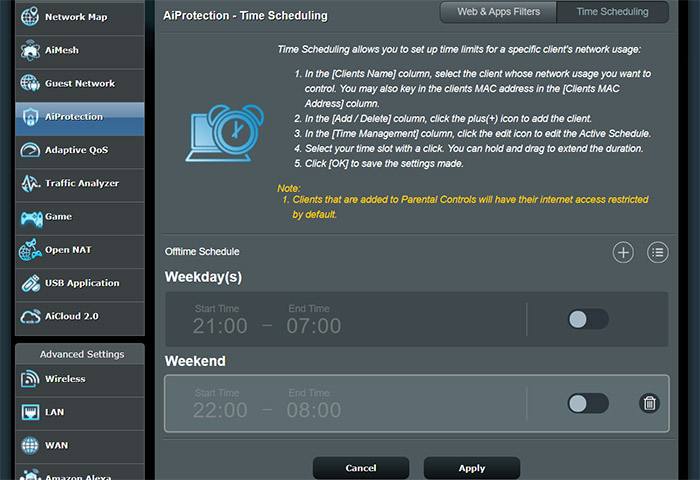Click the Apply button
This screenshot has width=700, height=480.
(x=472, y=468)
